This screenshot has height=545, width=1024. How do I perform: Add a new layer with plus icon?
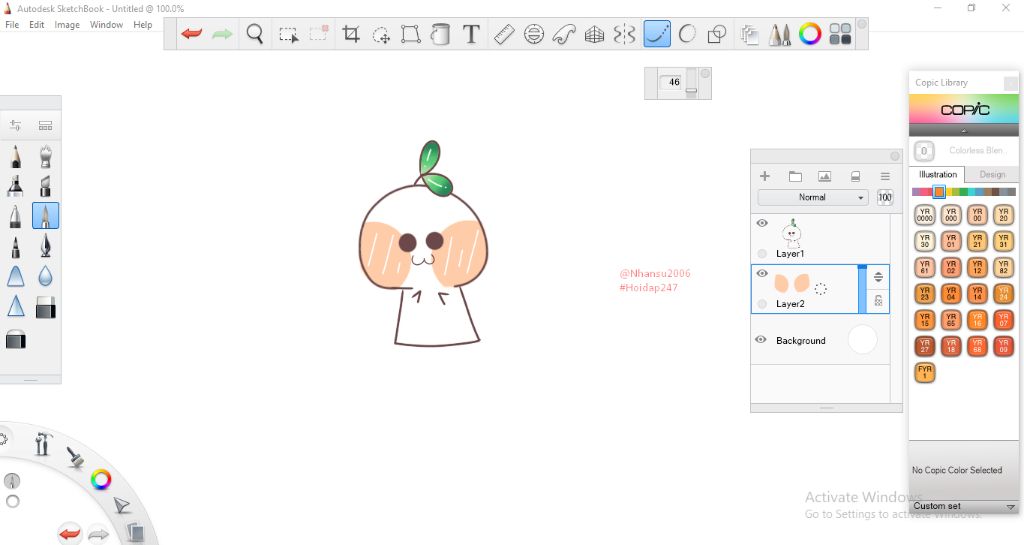point(765,176)
